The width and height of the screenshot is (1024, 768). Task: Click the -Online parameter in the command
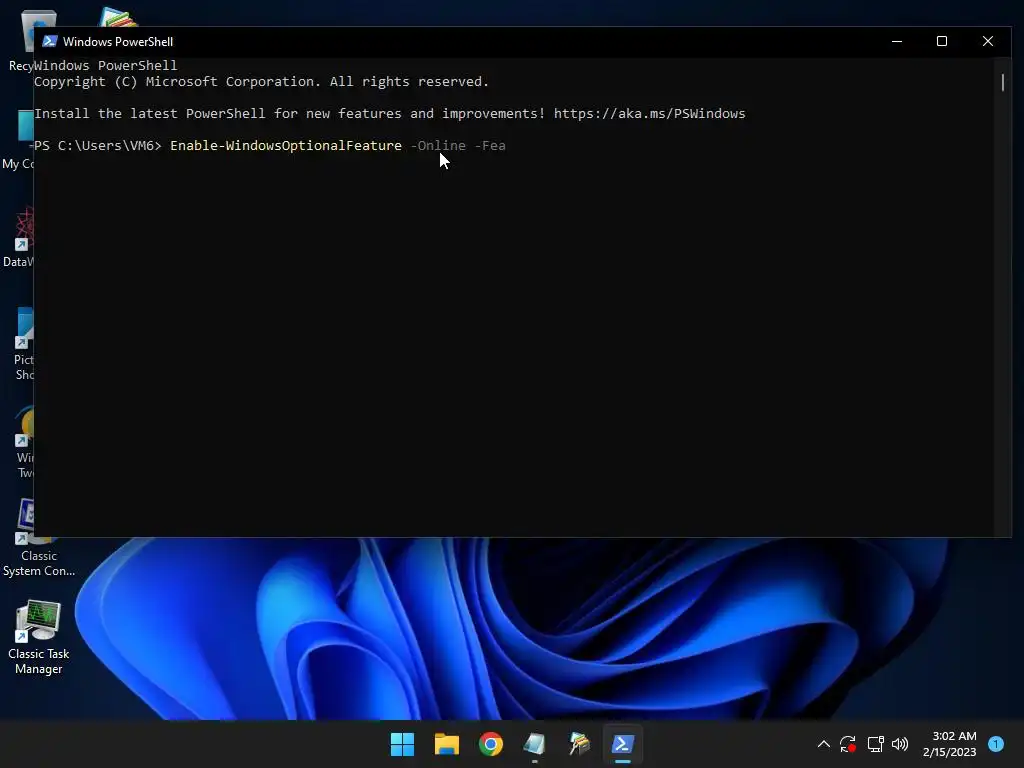pyautogui.click(x=438, y=146)
